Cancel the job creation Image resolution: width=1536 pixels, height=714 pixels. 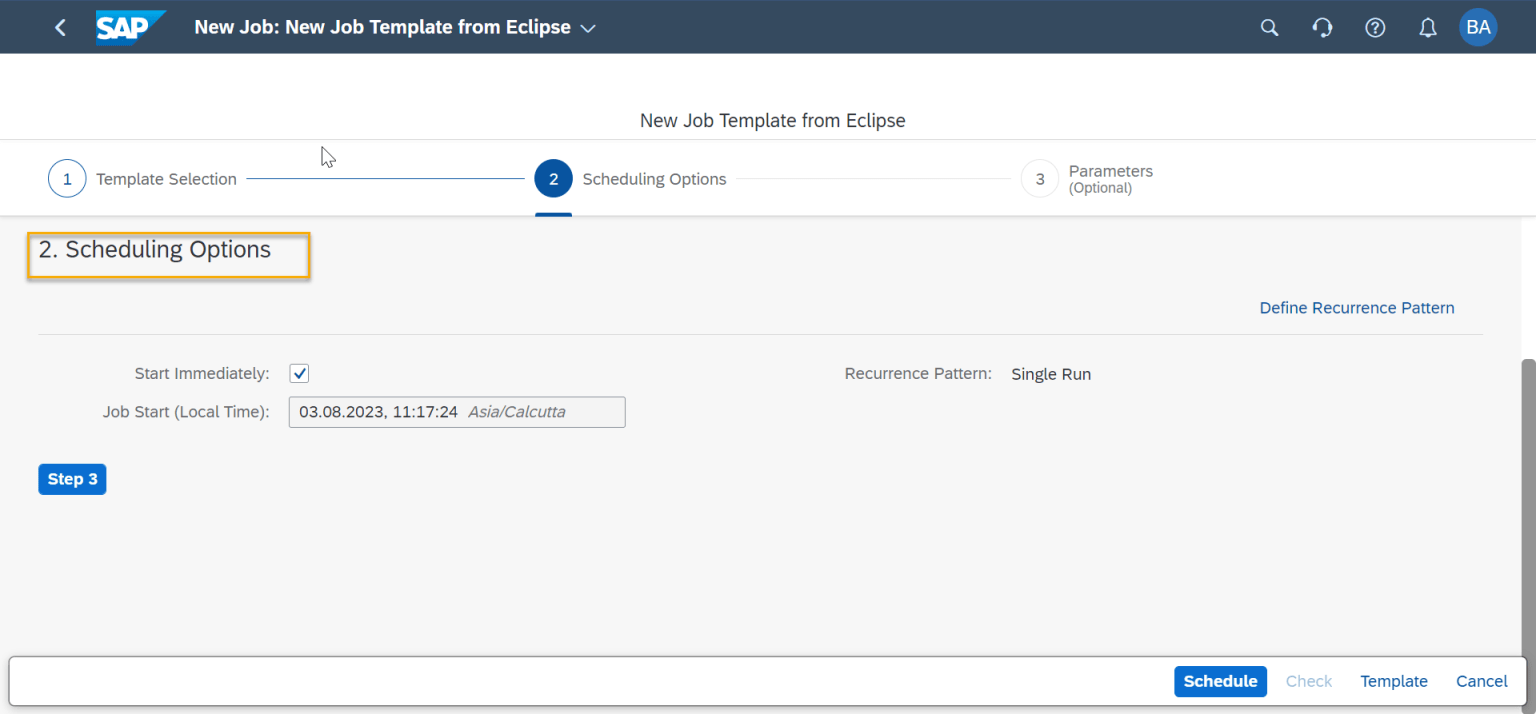point(1481,681)
